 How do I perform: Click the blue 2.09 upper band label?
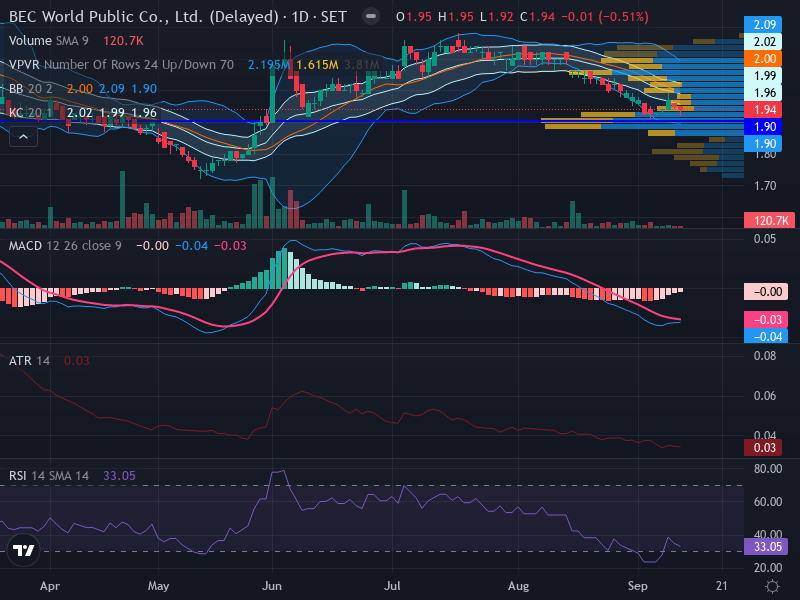coord(763,24)
